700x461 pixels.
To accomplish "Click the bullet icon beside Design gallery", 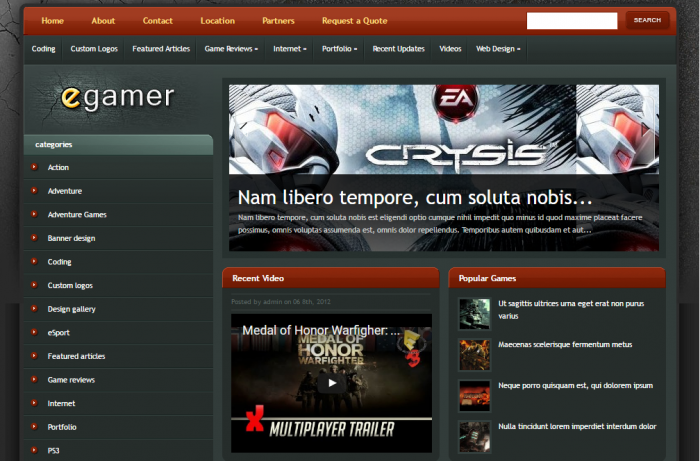I will point(34,309).
